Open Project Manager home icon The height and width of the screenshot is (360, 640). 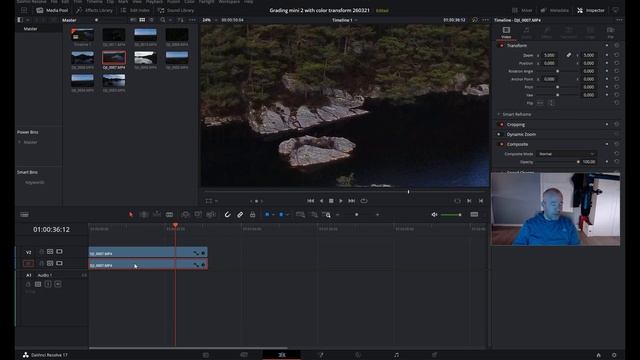(x=598, y=355)
